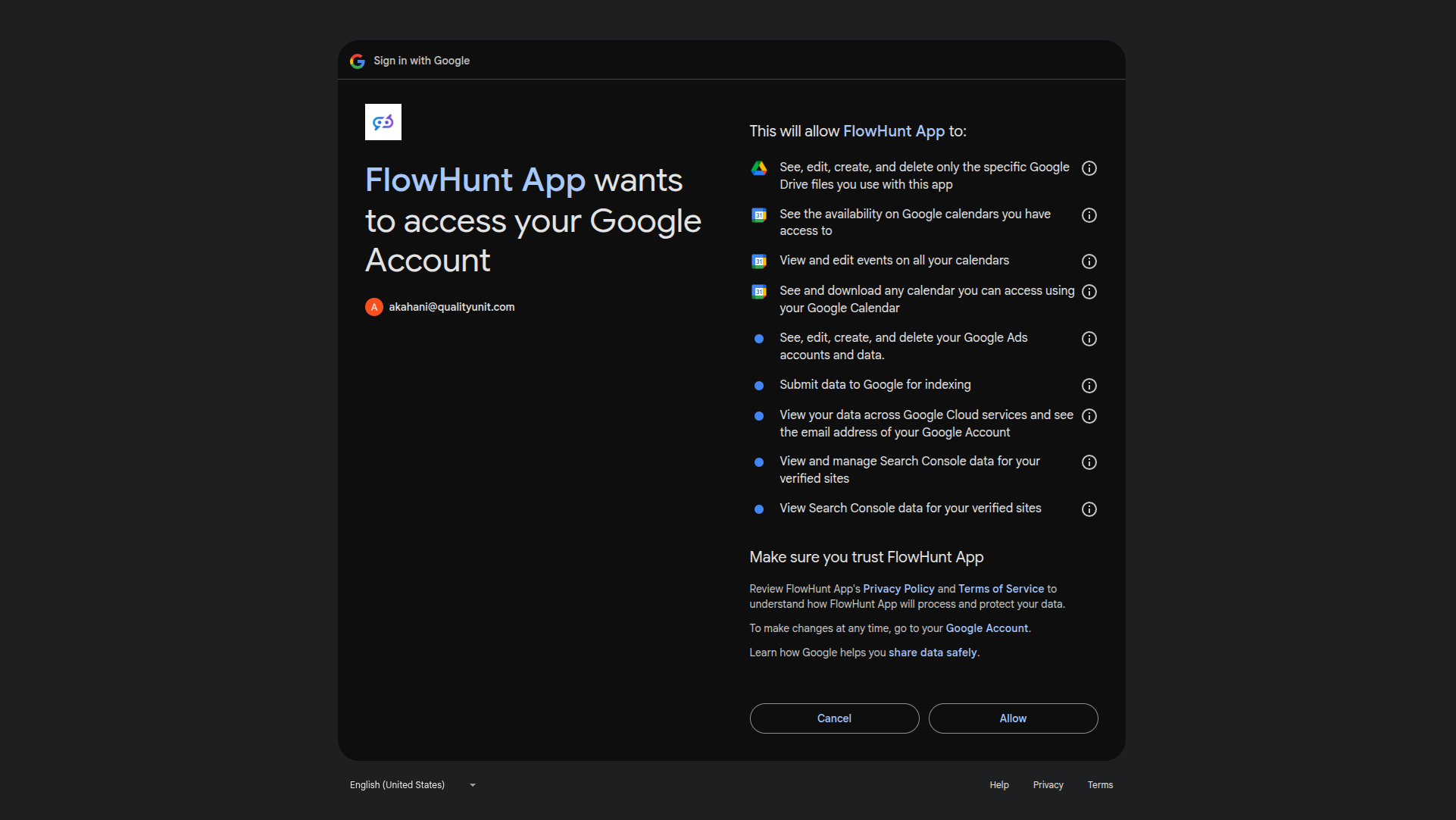Select the akahani@qualityunit.com account row
The height and width of the screenshot is (820, 1456).
click(451, 307)
